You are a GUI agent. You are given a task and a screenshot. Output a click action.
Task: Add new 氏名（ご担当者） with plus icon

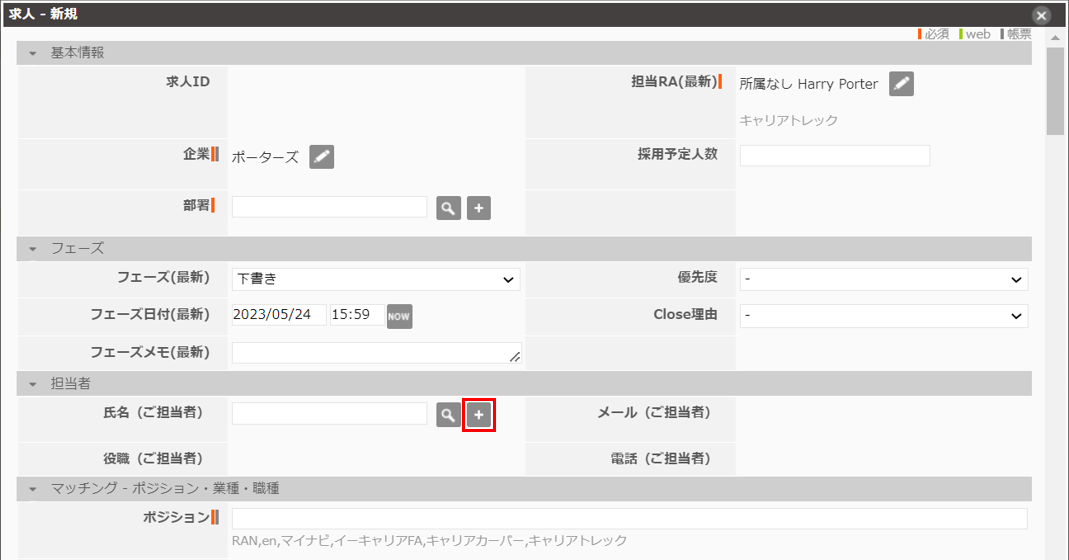tap(479, 414)
